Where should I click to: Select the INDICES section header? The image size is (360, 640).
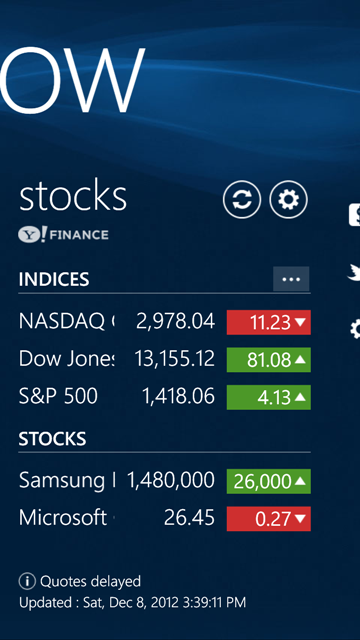[x=54, y=280]
